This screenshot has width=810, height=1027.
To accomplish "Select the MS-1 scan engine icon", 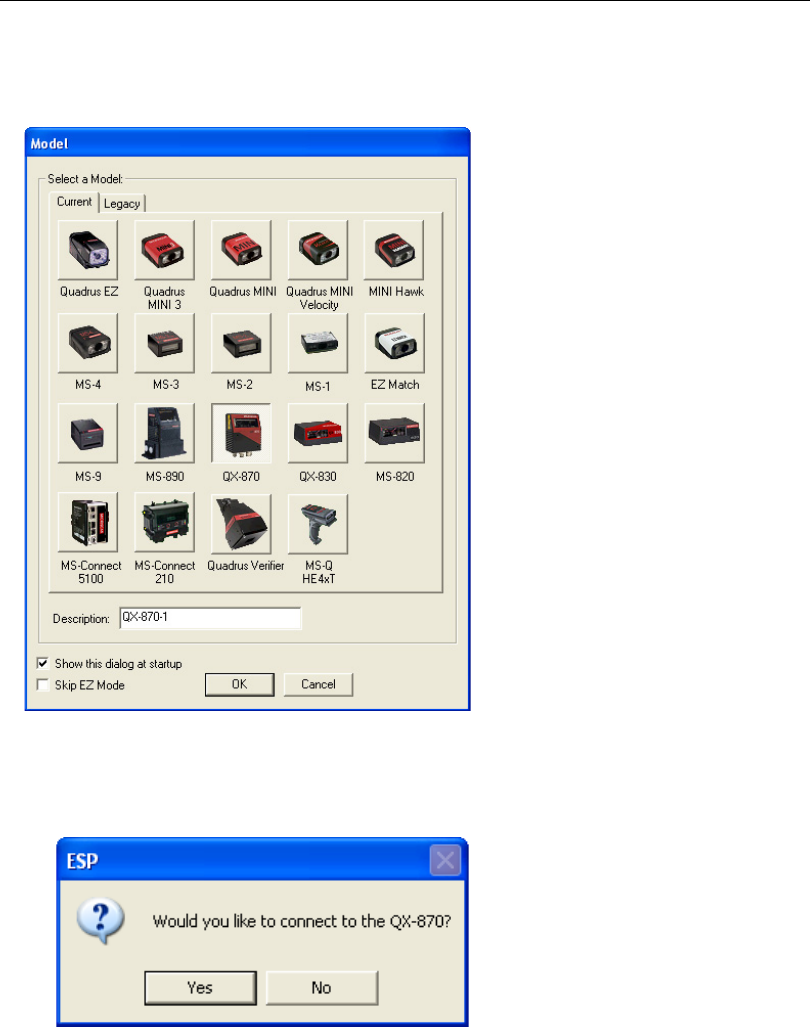I will coord(318,343).
